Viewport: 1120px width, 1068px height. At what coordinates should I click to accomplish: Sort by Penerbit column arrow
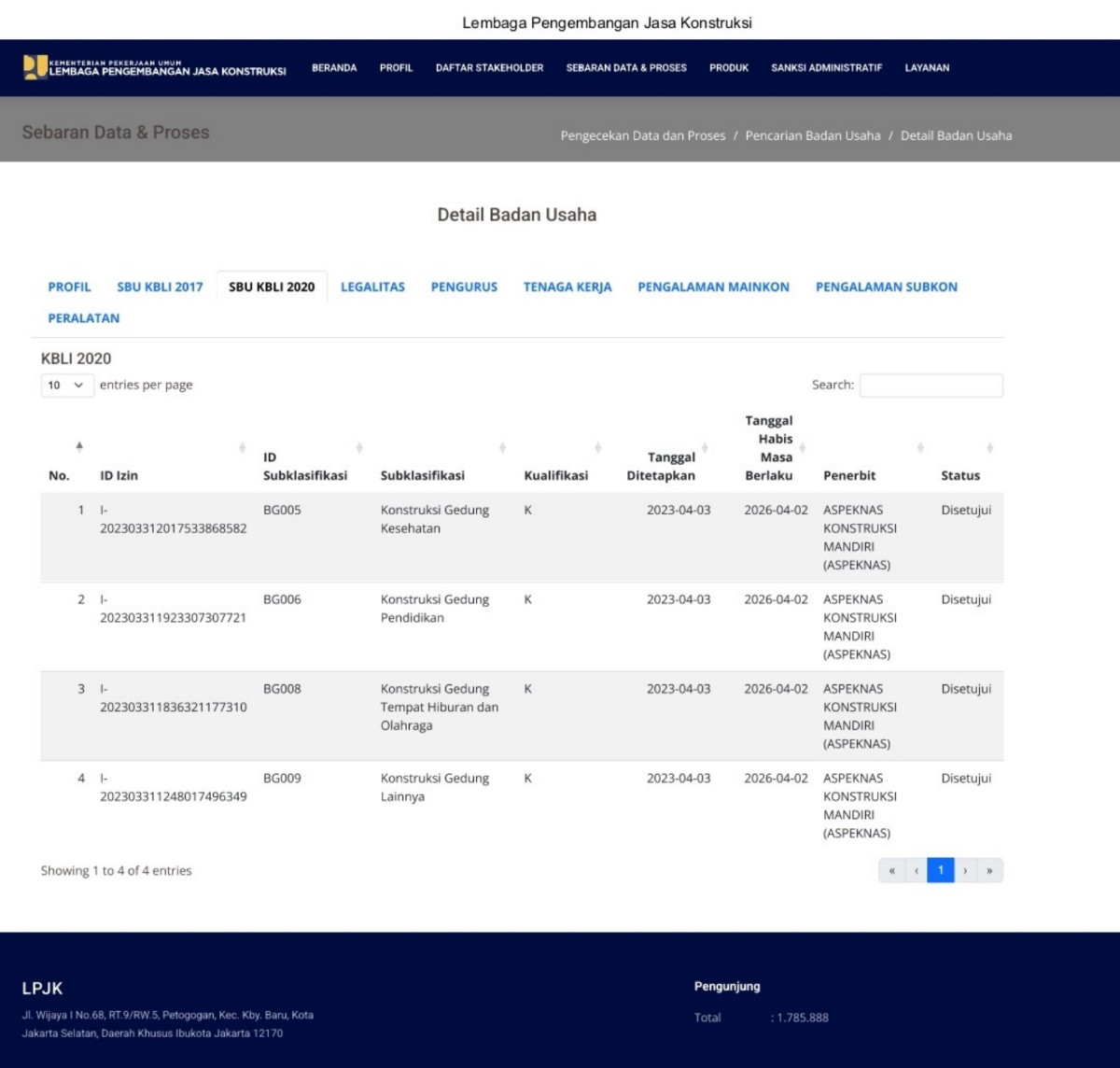coord(920,448)
